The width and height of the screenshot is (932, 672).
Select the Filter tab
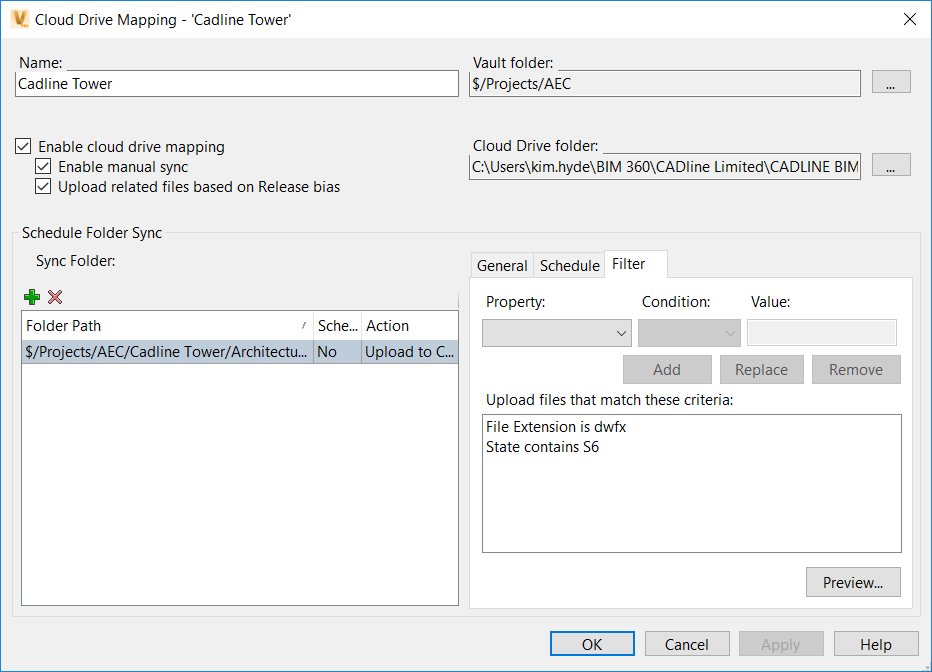[635, 264]
